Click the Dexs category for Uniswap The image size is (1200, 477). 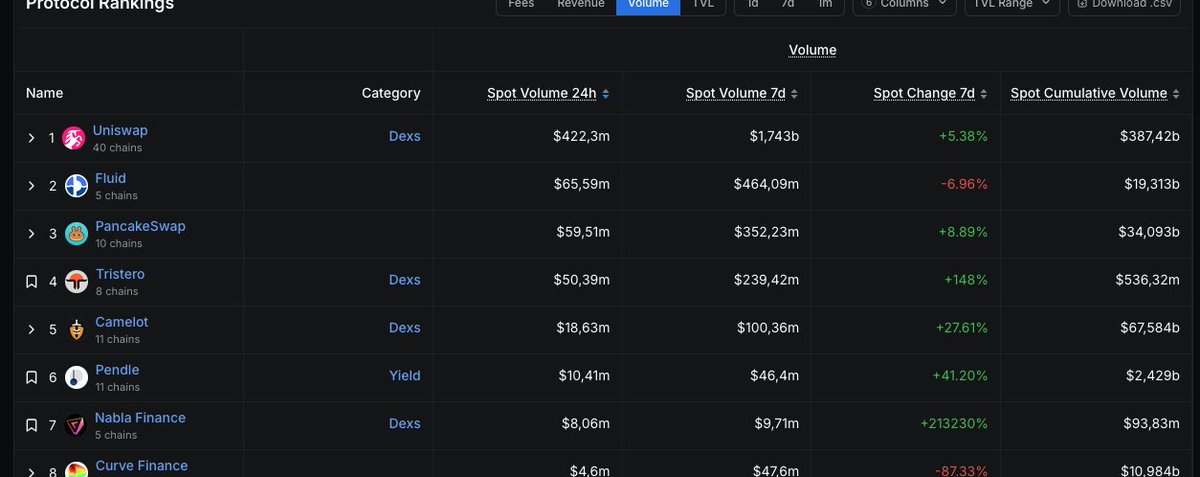pyautogui.click(x=405, y=136)
